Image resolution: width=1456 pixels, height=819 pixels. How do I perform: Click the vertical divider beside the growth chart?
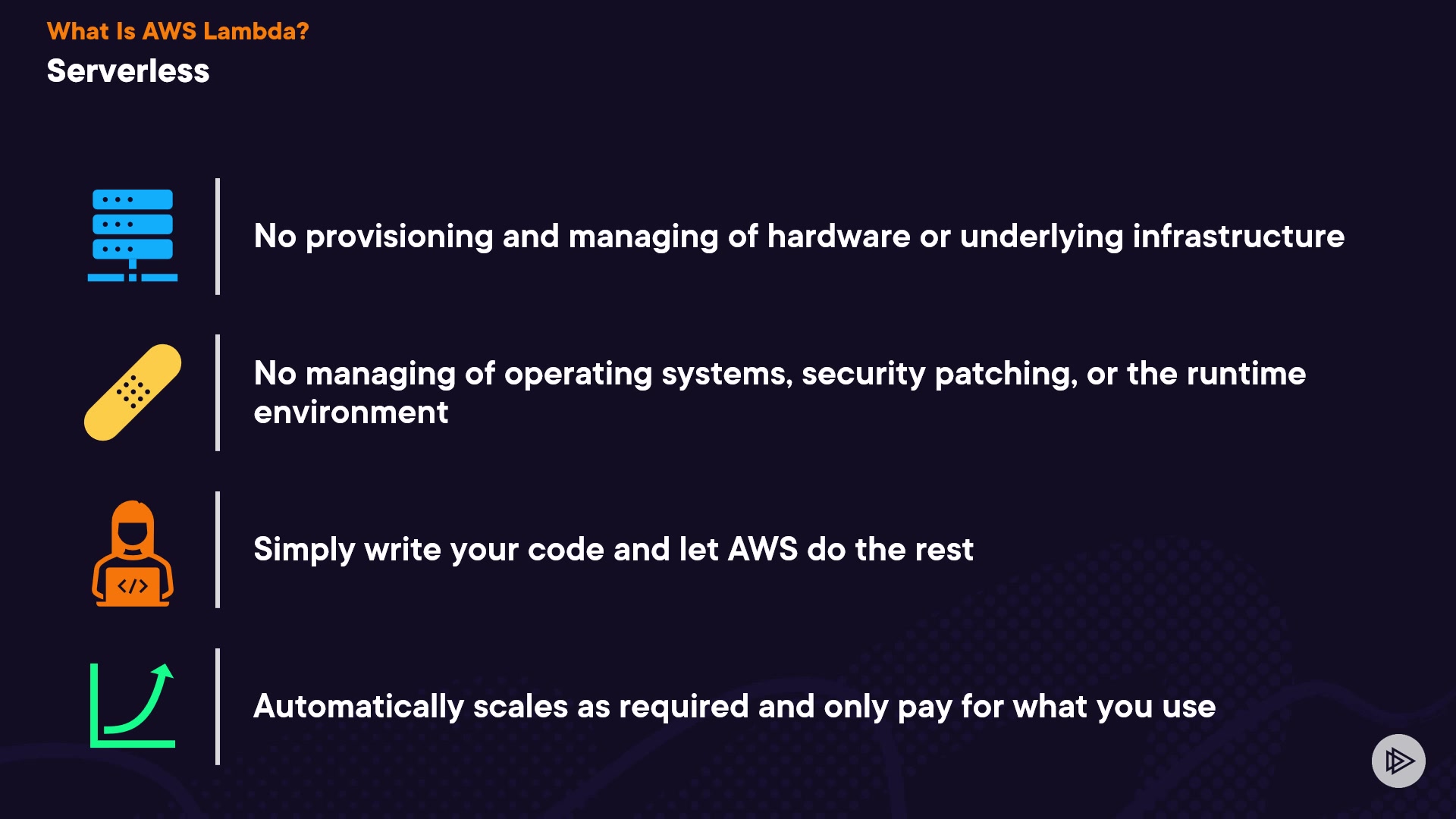coord(218,707)
